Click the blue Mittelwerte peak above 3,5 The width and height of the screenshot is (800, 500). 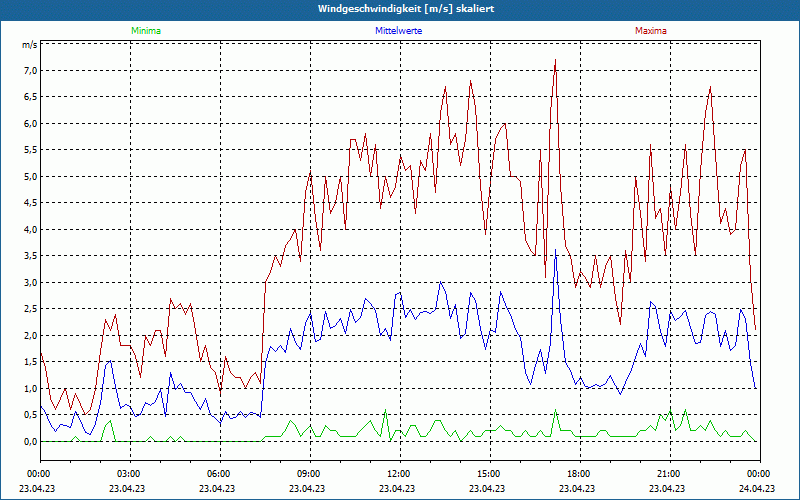pos(556,251)
